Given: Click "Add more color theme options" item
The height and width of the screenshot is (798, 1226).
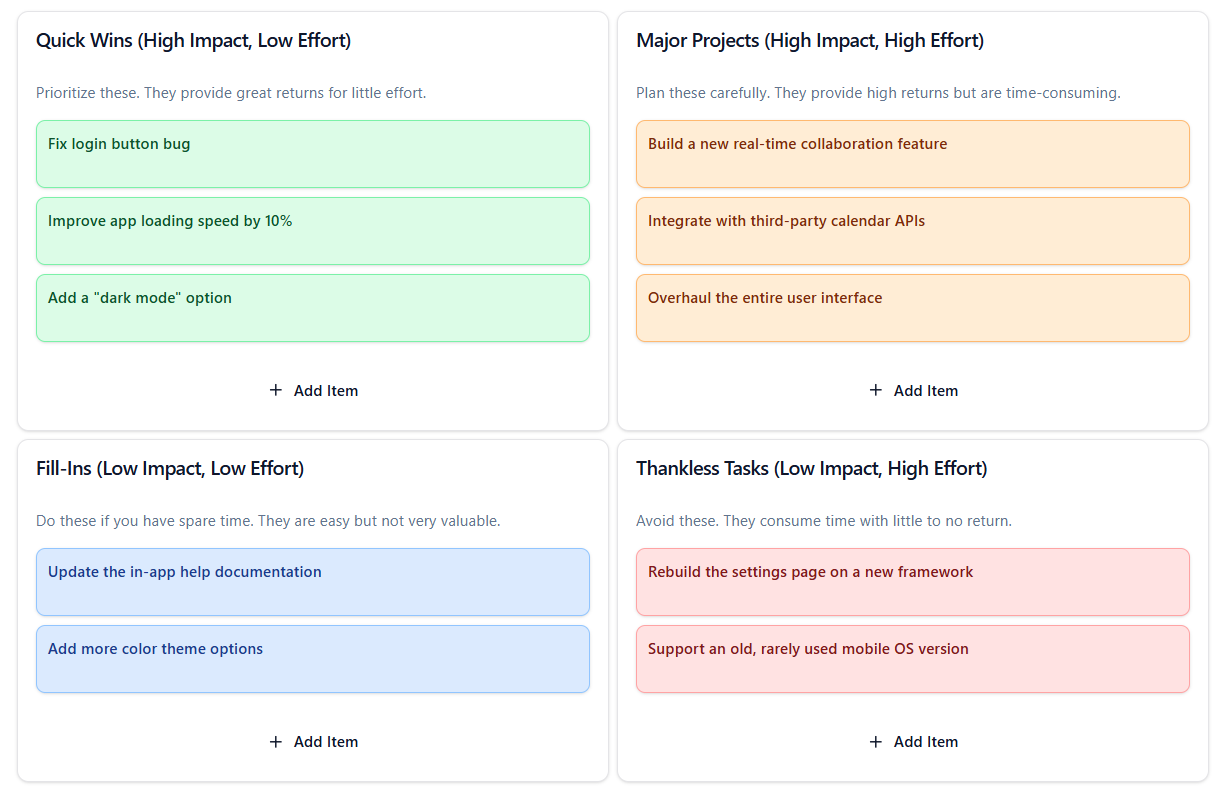Looking at the screenshot, I should 313,659.
